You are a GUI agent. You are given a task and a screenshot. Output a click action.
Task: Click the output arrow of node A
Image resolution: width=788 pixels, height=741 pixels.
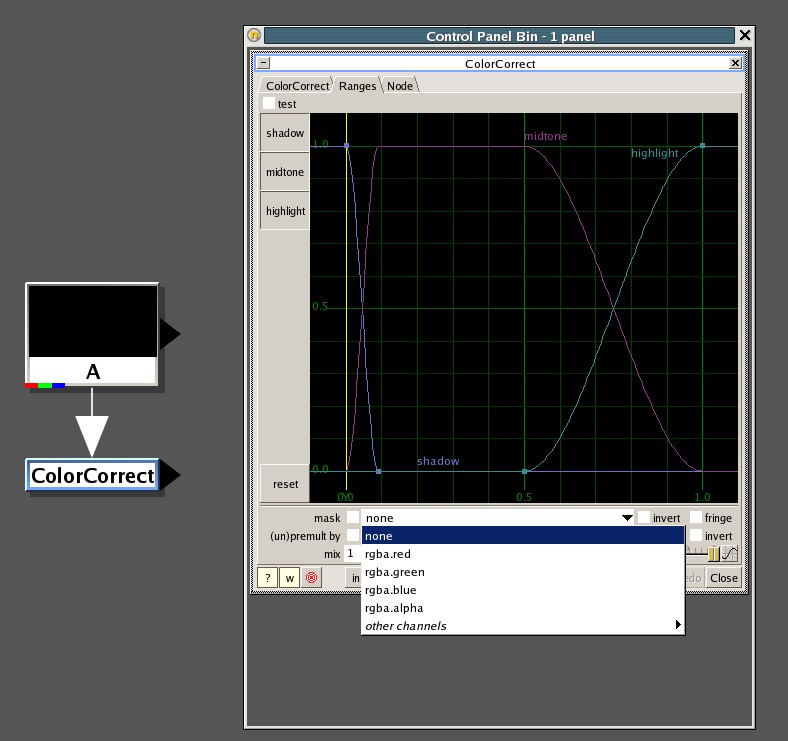point(169,334)
